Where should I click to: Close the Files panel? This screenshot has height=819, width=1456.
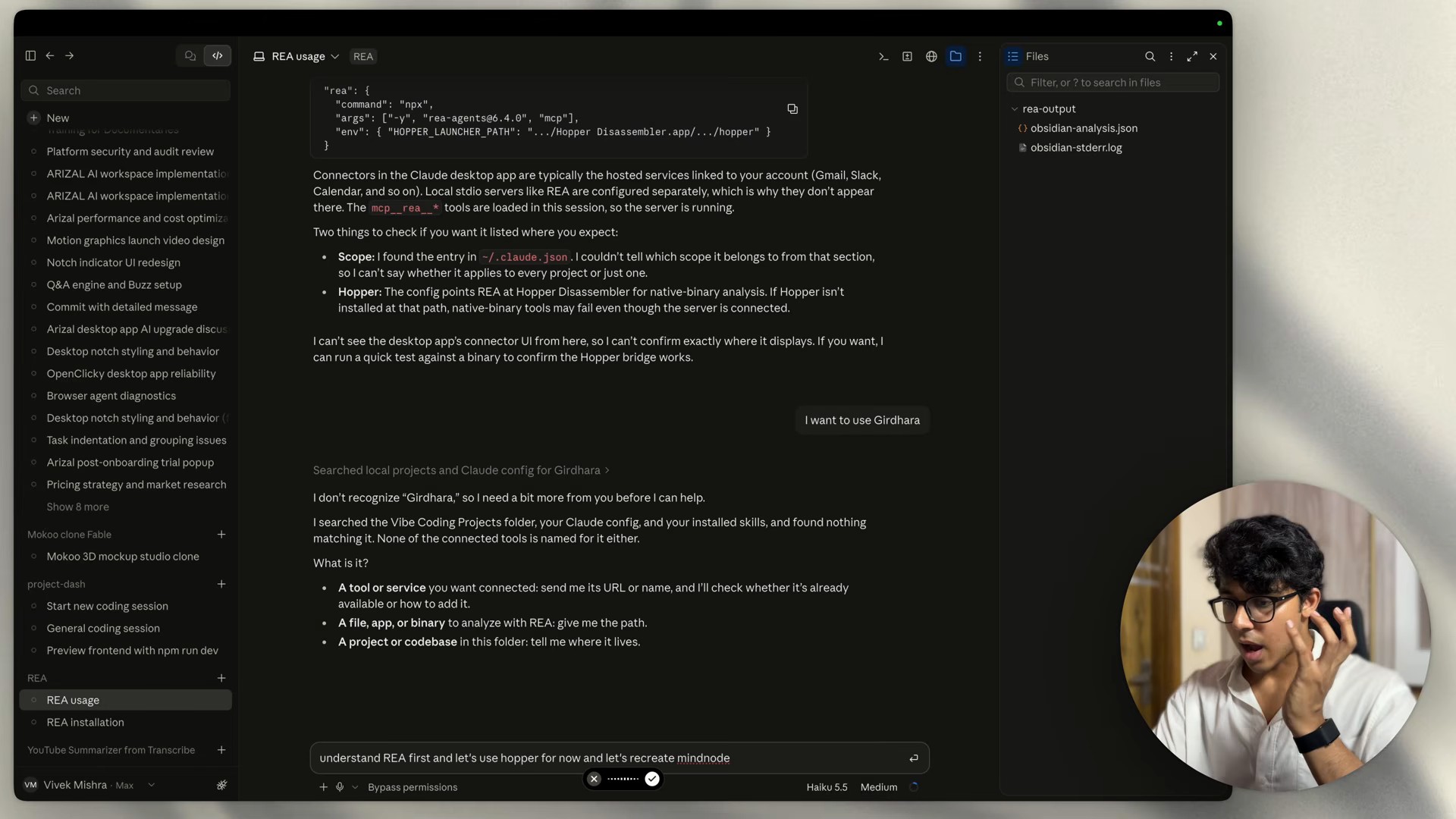pyautogui.click(x=1213, y=56)
